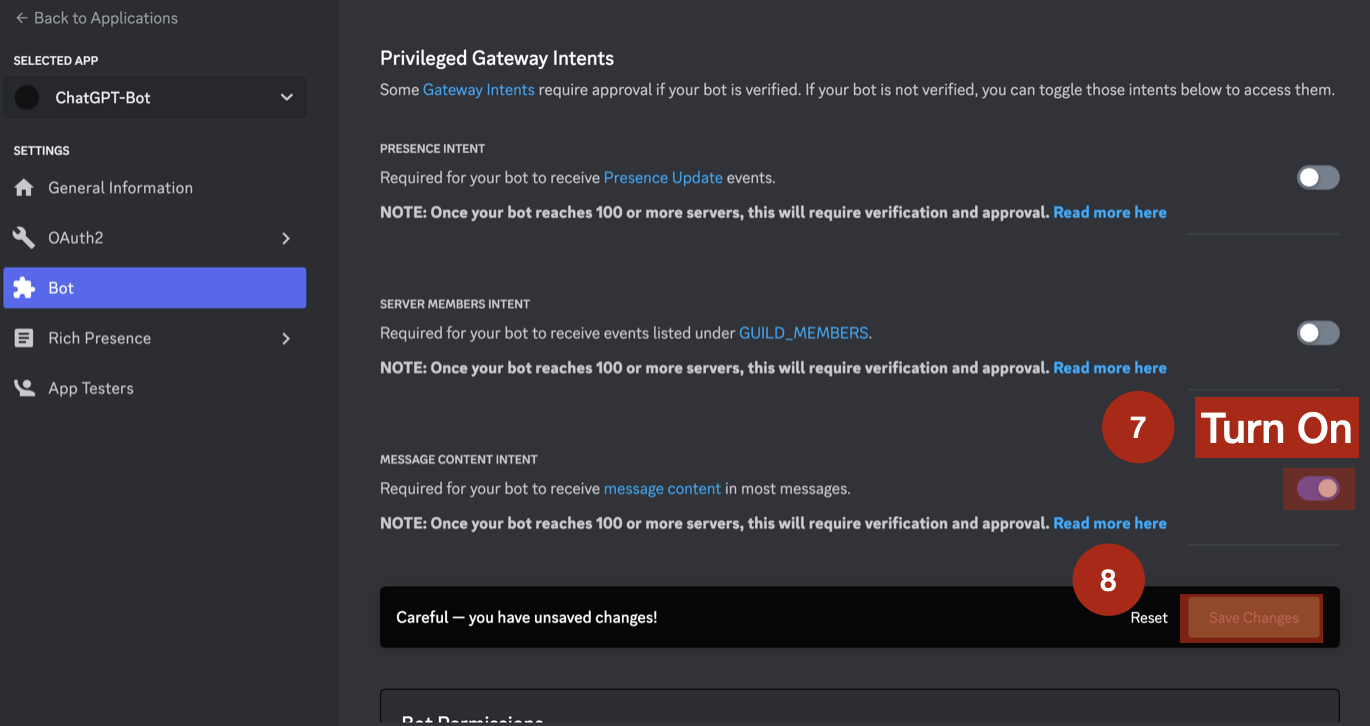Click Reset to discard unsaved changes

tap(1148, 617)
